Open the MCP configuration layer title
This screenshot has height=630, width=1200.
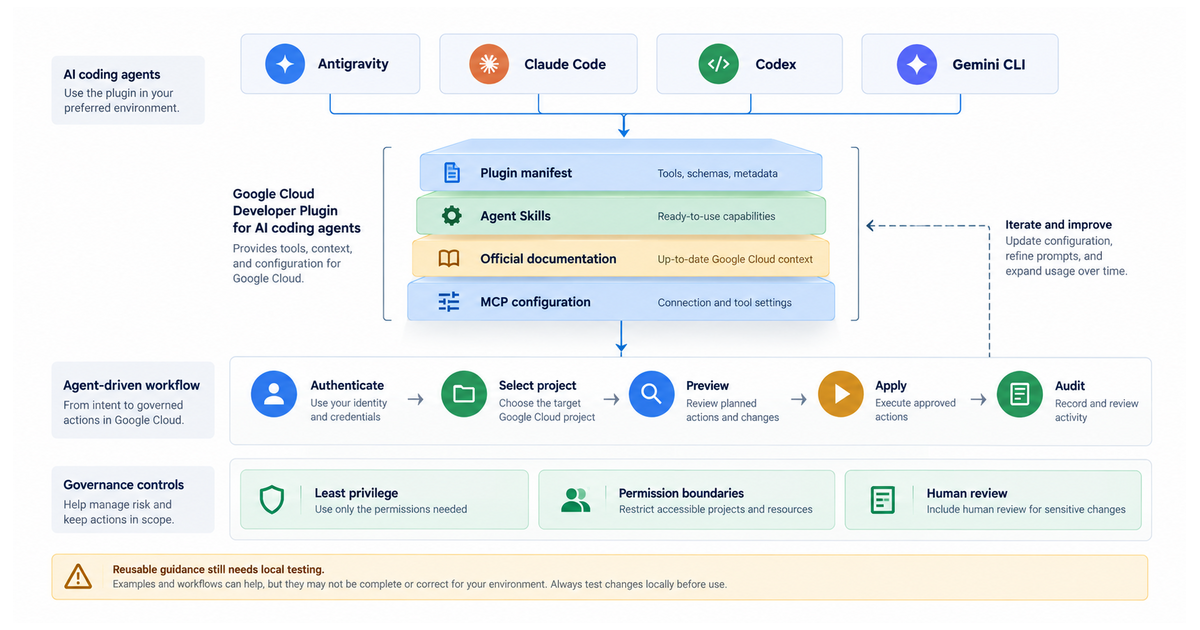click(535, 302)
